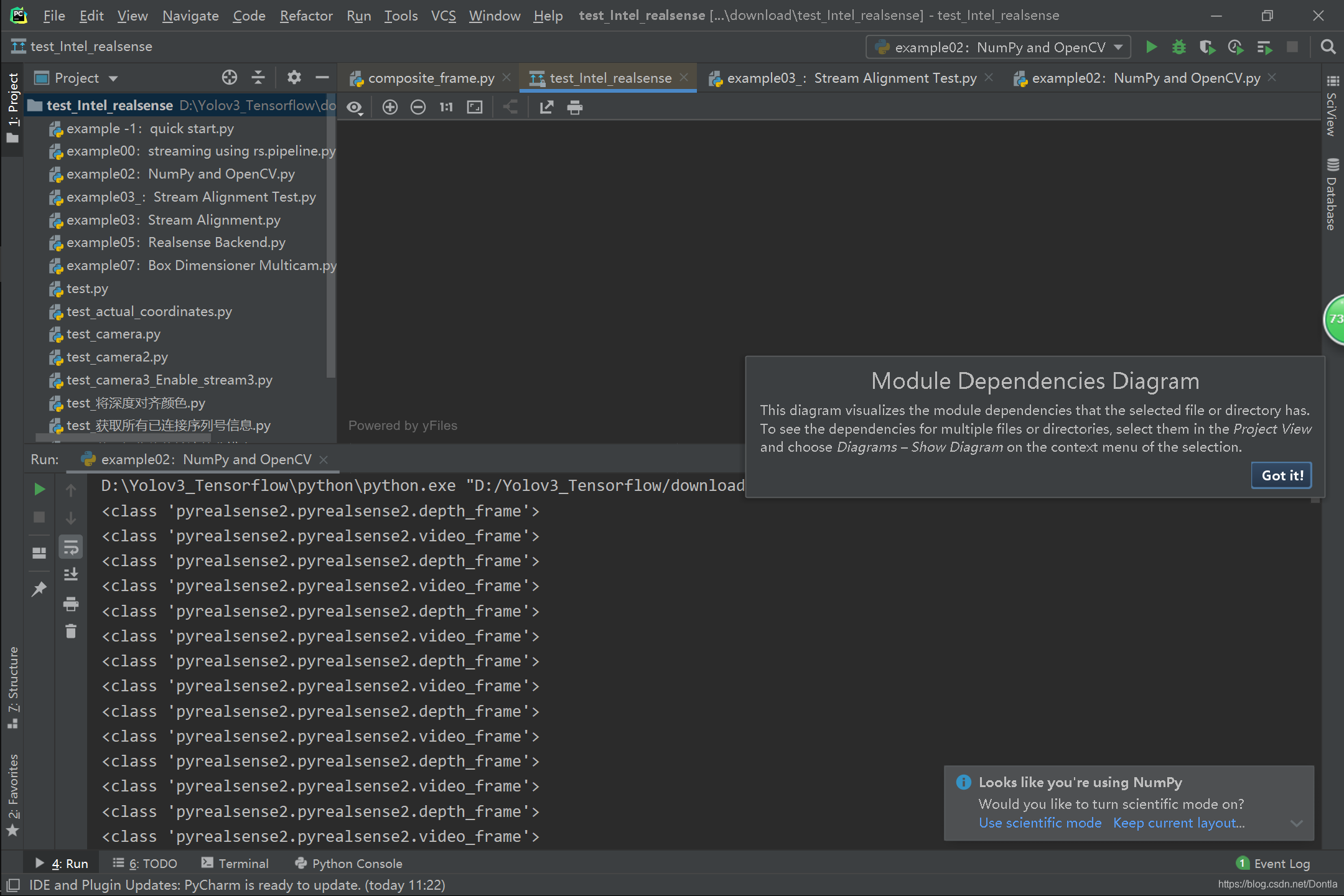This screenshot has height=896, width=1344.
Task: Click Use scientific mode link
Action: (1040, 823)
